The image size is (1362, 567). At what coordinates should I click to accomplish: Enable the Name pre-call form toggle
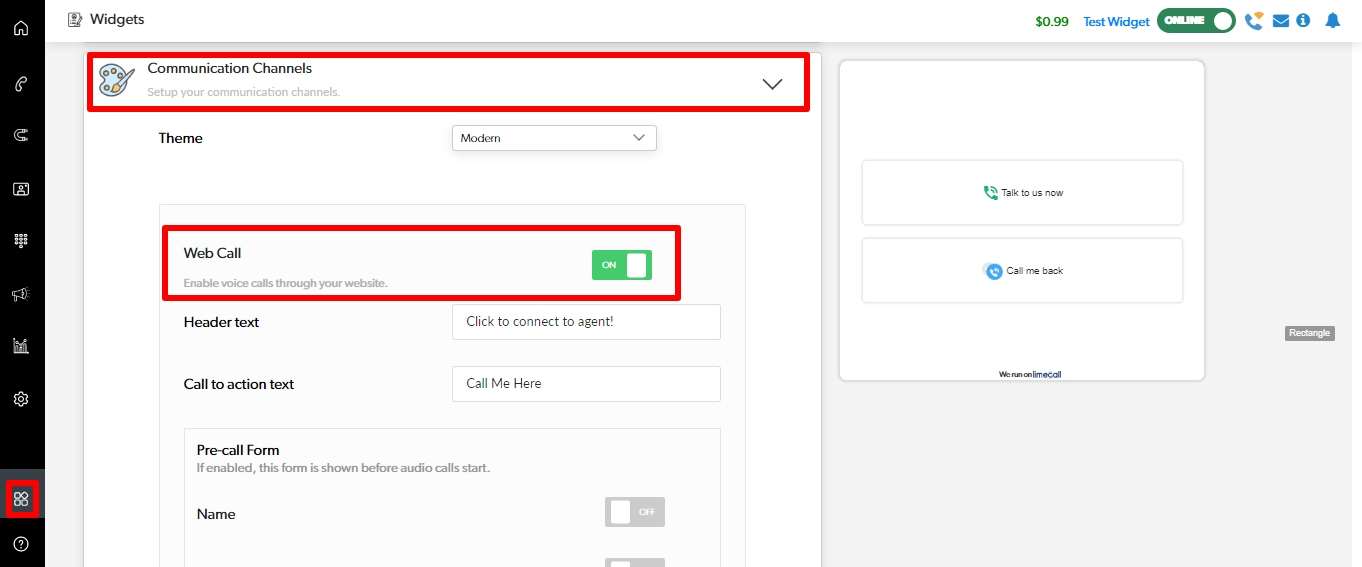634,512
